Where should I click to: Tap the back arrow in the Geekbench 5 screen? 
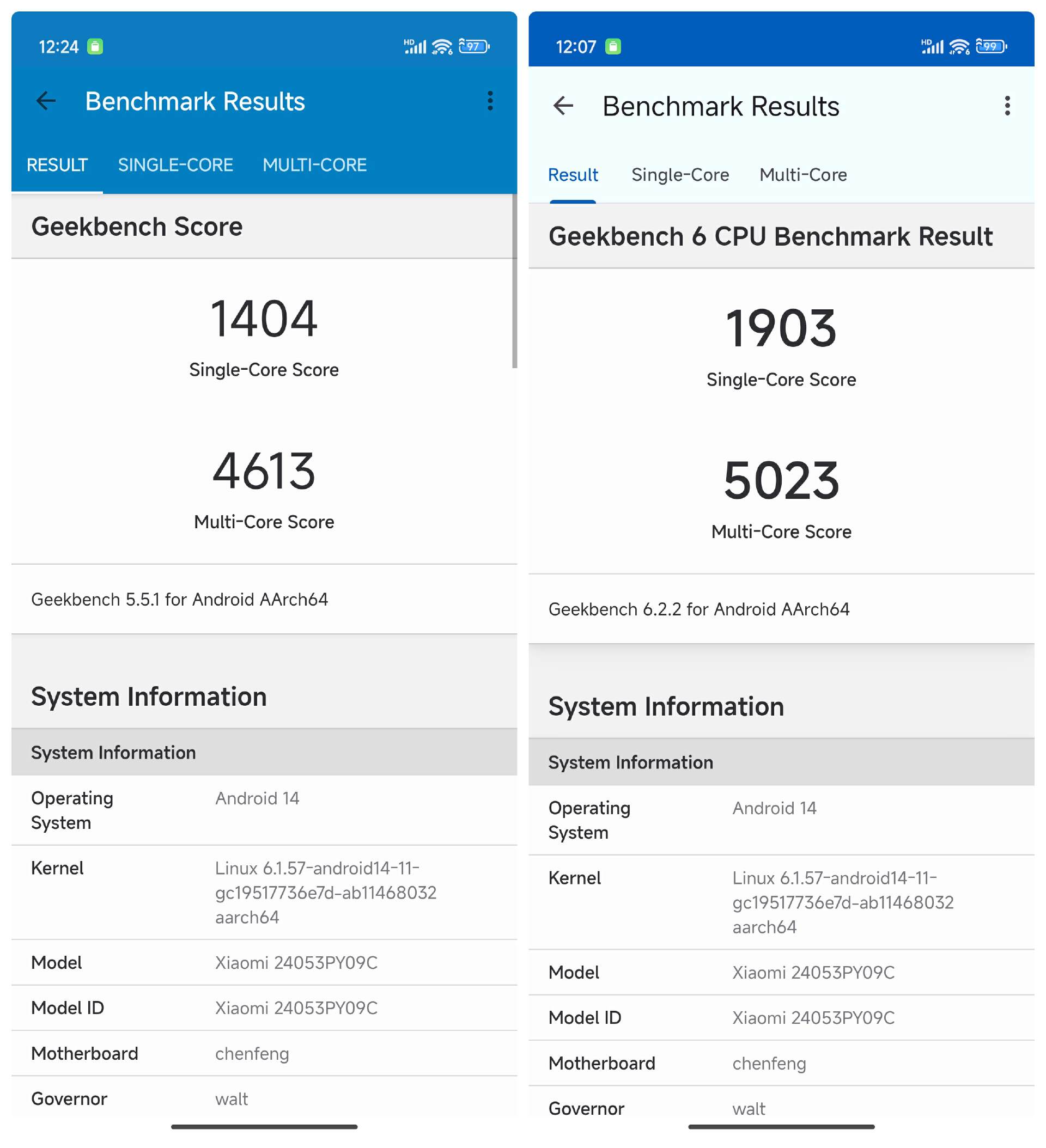point(46,101)
